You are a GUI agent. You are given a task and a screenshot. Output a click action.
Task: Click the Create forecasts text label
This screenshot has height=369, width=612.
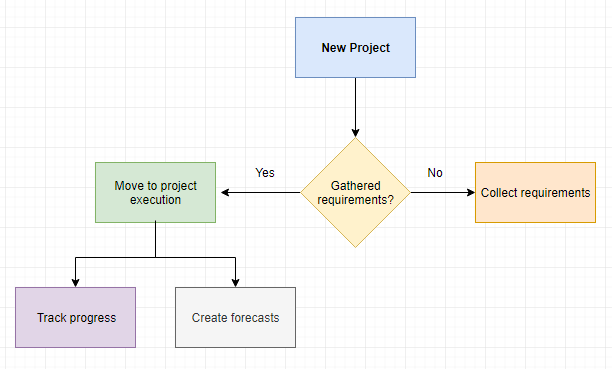235,318
